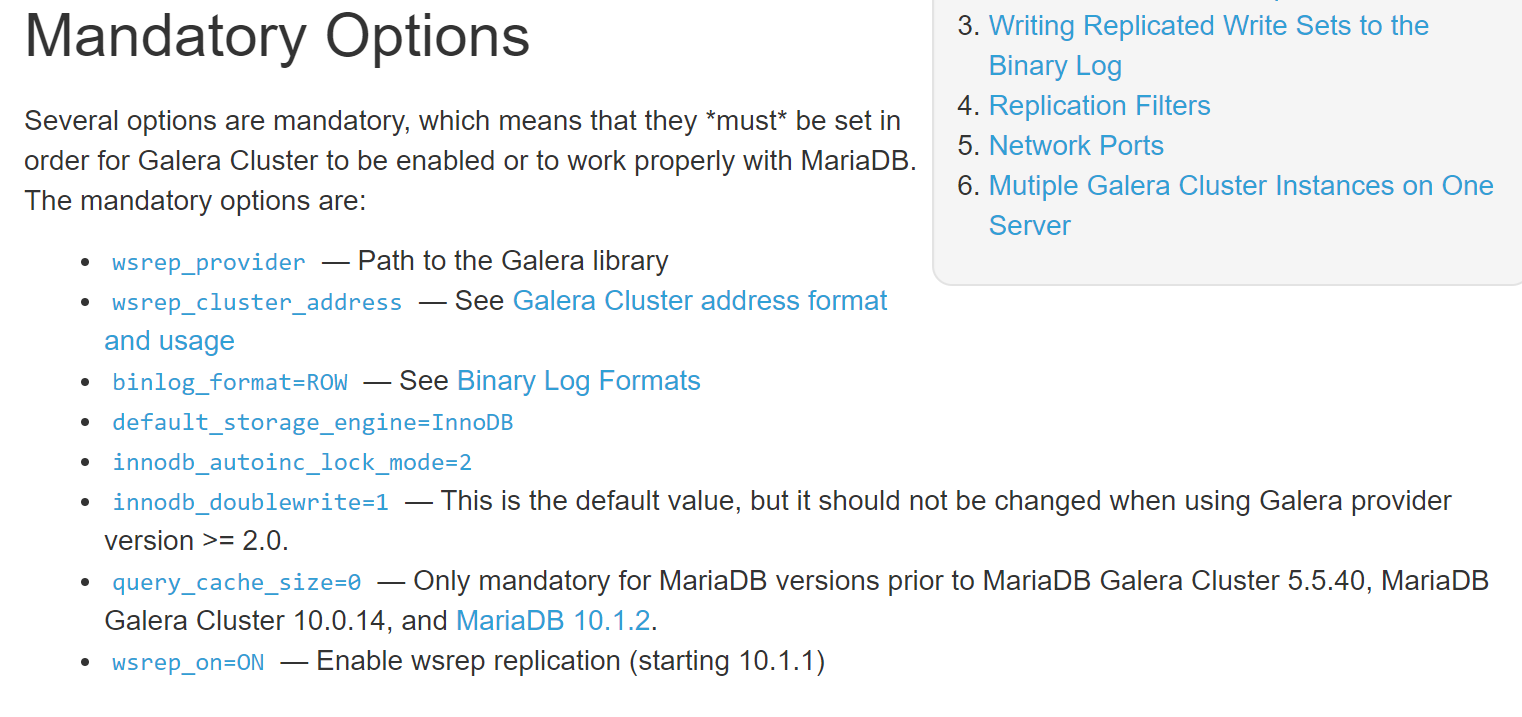This screenshot has height=717, width=1522.
Task: Open the innodb_autoinc_lock_mode=2 link
Action: [292, 462]
